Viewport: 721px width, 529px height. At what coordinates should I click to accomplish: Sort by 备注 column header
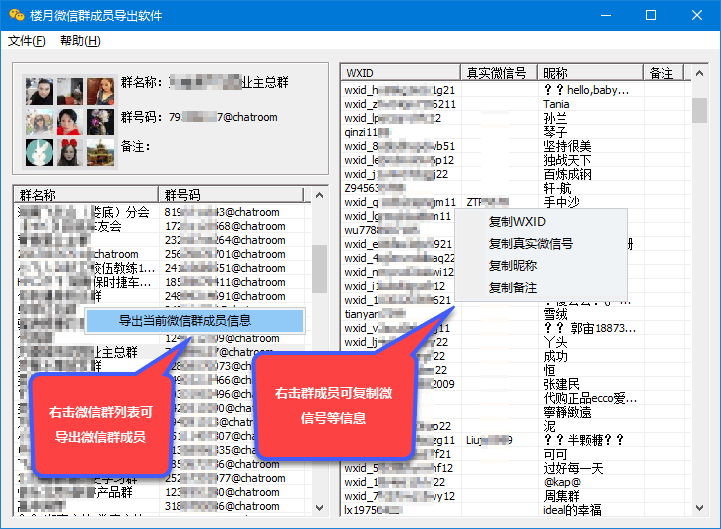click(664, 73)
